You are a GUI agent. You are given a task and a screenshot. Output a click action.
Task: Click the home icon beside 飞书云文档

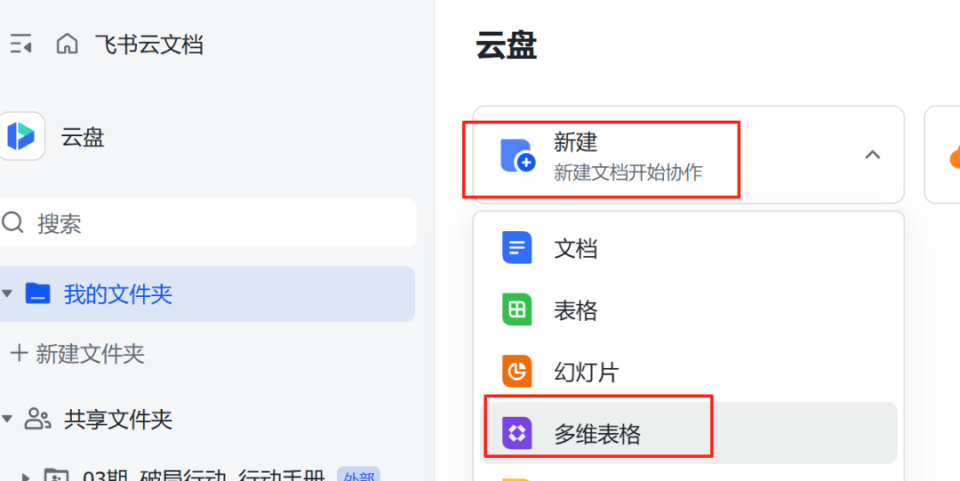(67, 44)
